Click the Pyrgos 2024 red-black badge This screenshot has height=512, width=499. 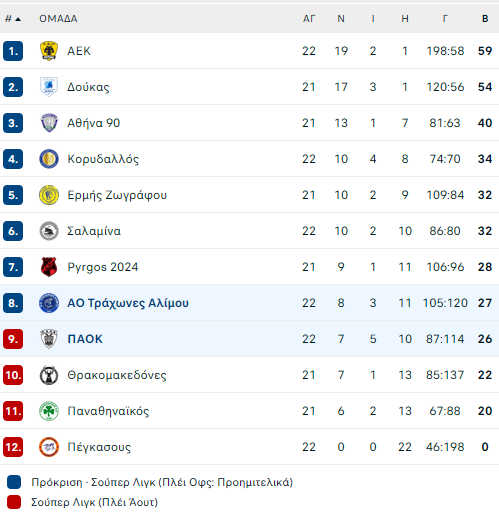pos(49,267)
